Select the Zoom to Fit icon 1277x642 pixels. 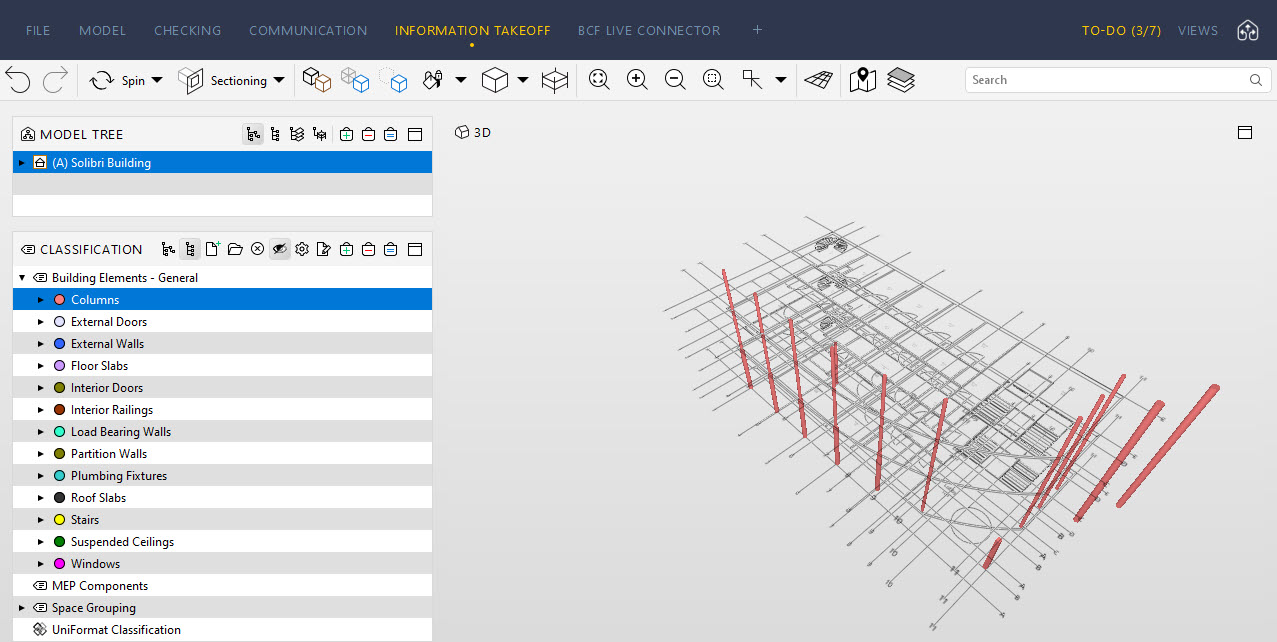point(598,80)
